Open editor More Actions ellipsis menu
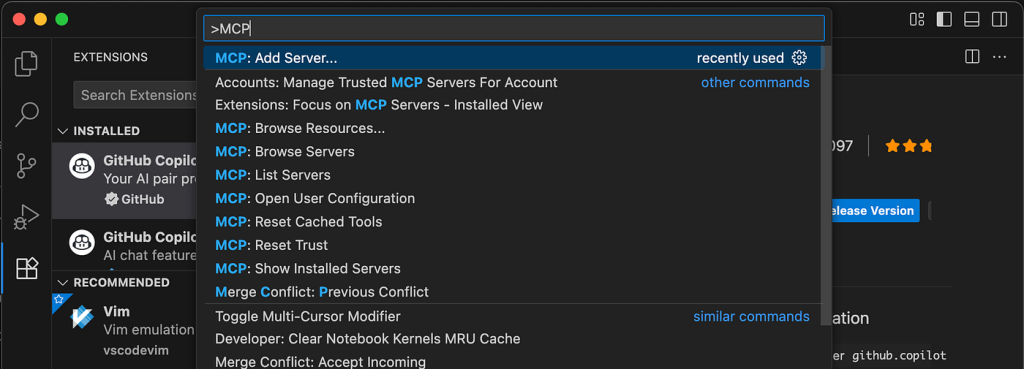1024x369 pixels. pyautogui.click(x=999, y=57)
